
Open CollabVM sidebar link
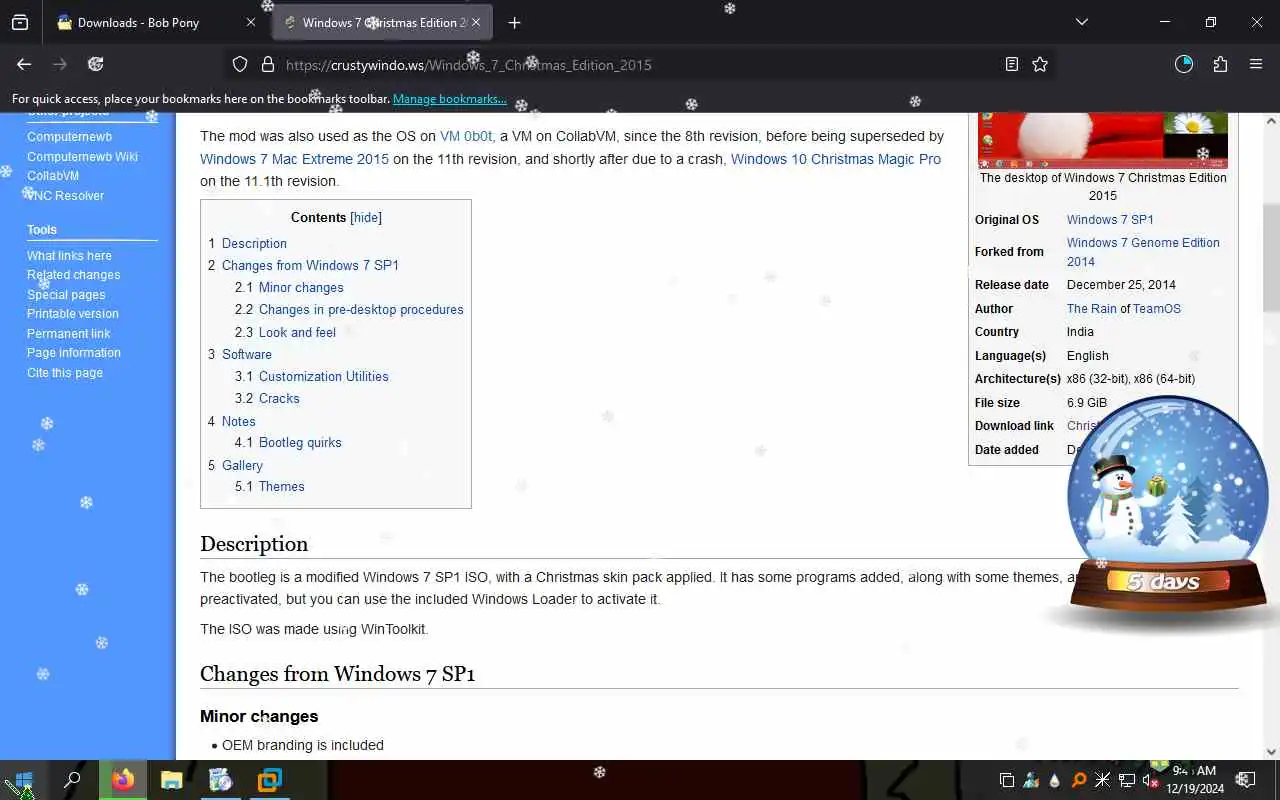(x=53, y=176)
